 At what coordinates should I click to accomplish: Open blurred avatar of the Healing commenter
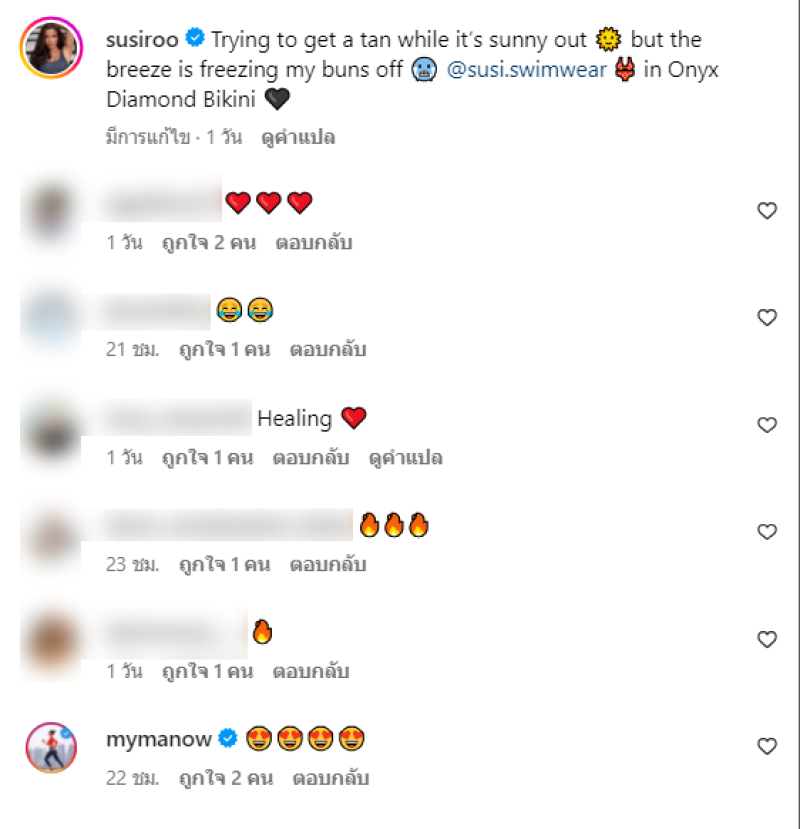(51, 431)
